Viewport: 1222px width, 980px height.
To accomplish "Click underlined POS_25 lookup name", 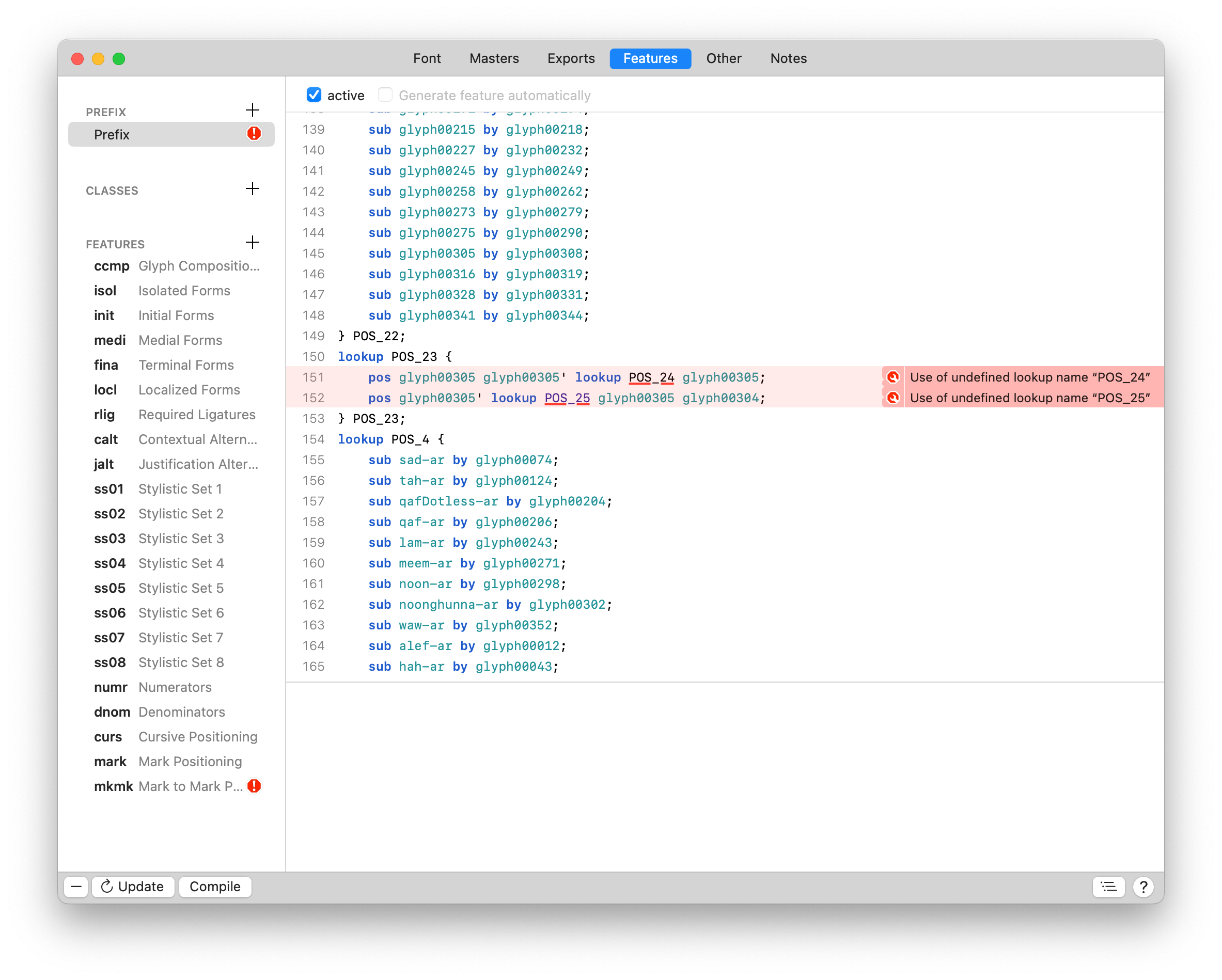I will click(x=567, y=398).
